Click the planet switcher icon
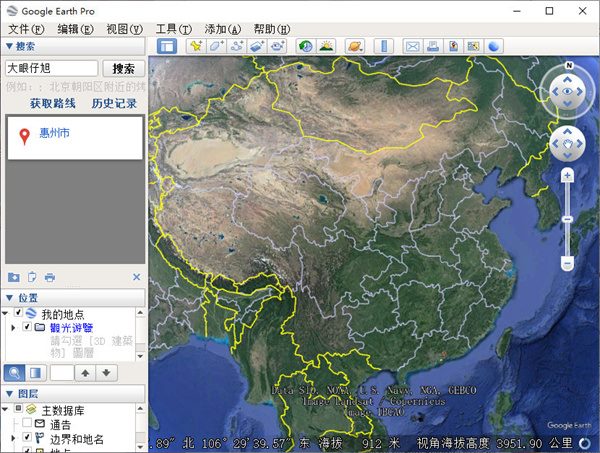Viewport: 600px width, 453px height. 354,46
